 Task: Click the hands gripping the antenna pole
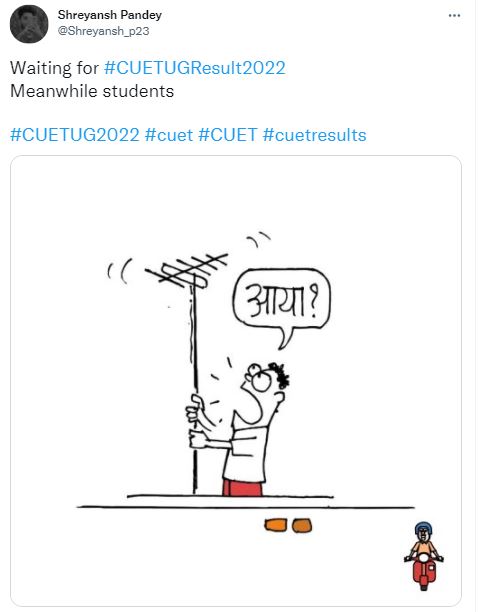point(197,422)
